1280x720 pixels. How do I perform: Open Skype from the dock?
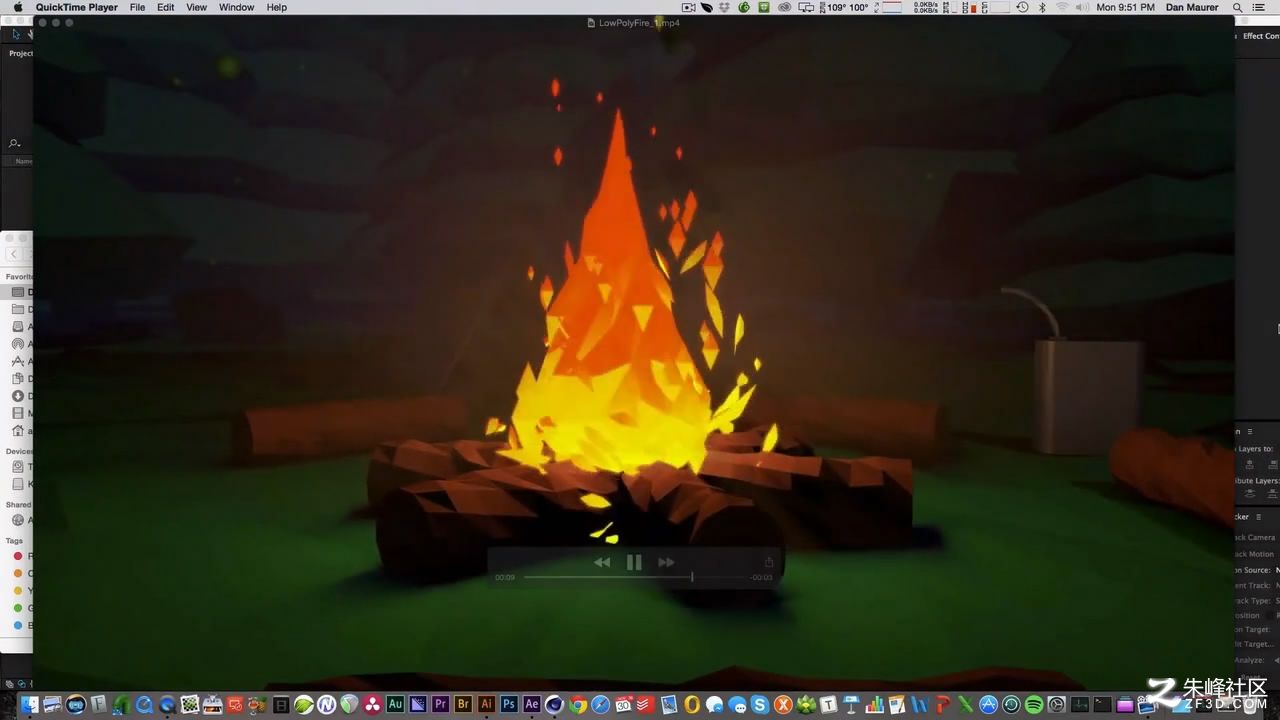tap(760, 704)
